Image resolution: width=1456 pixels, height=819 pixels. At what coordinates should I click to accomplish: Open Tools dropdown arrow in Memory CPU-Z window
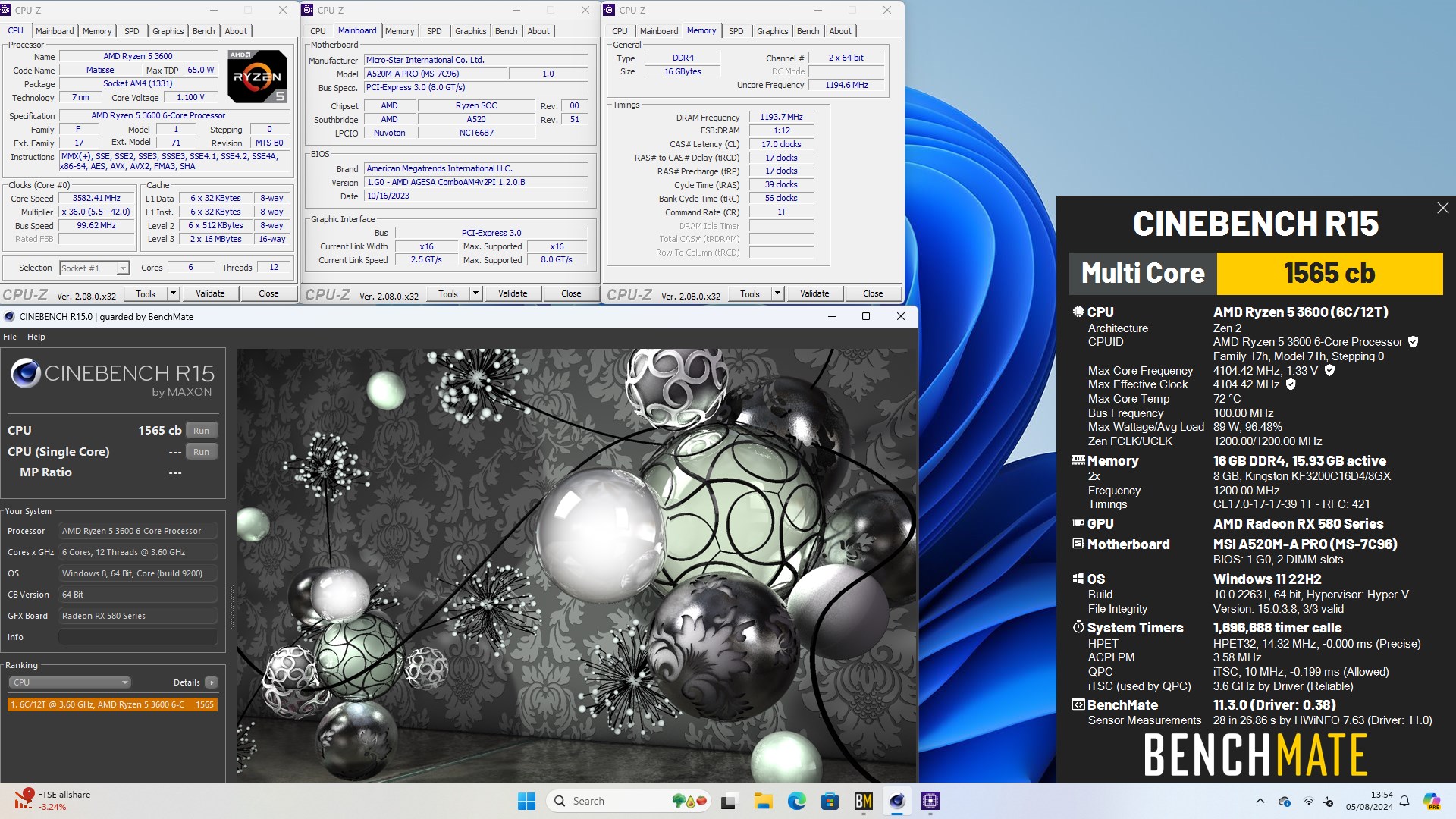point(777,293)
